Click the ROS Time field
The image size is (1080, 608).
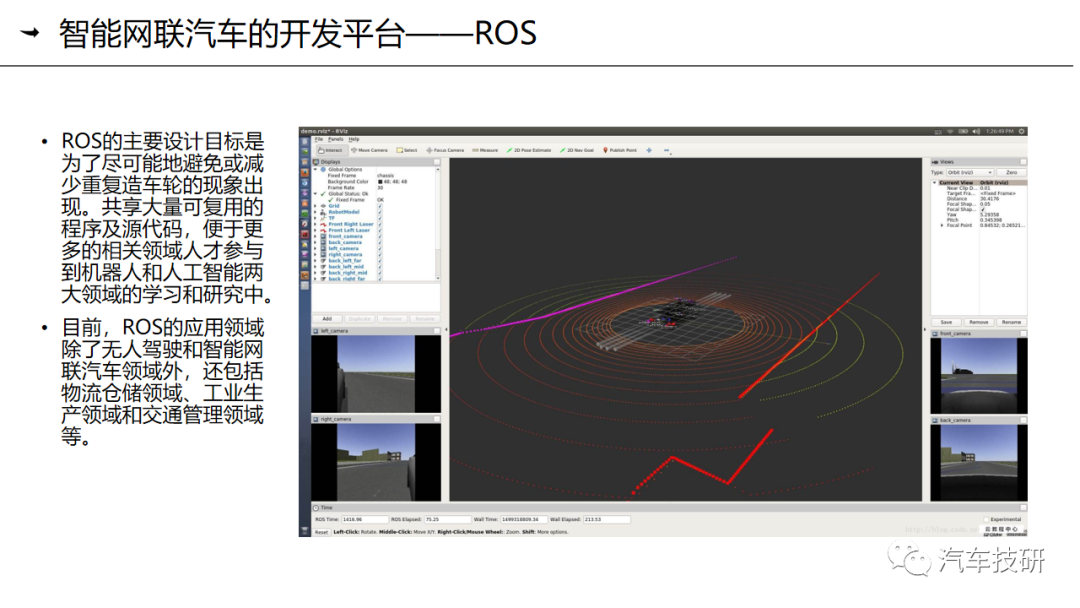coord(364,519)
